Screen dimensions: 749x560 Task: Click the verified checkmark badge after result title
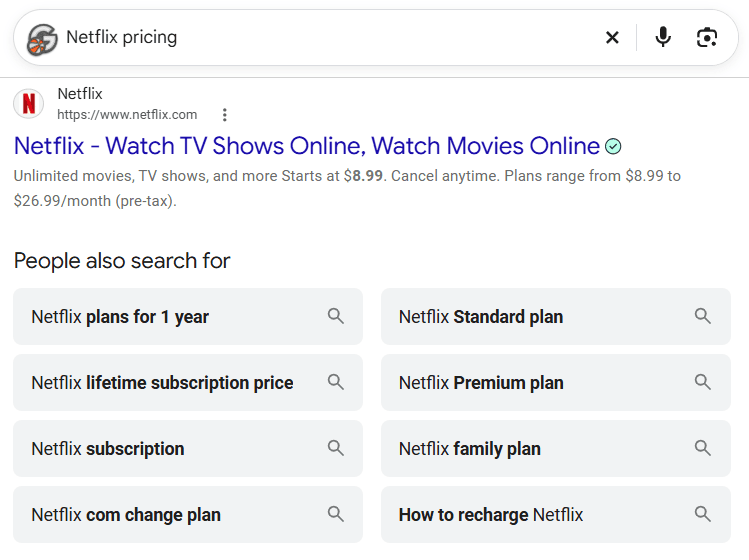click(613, 146)
